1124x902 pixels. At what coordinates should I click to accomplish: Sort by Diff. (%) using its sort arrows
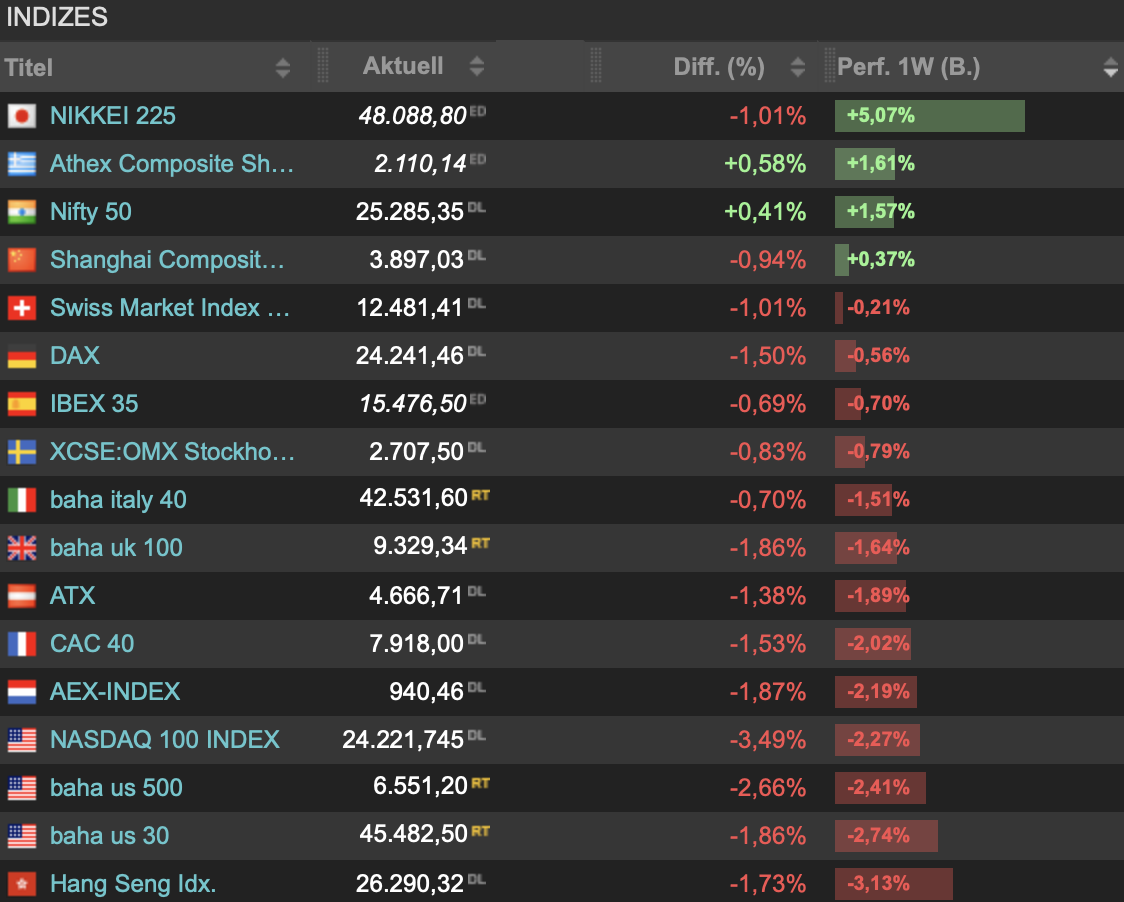pos(797,67)
